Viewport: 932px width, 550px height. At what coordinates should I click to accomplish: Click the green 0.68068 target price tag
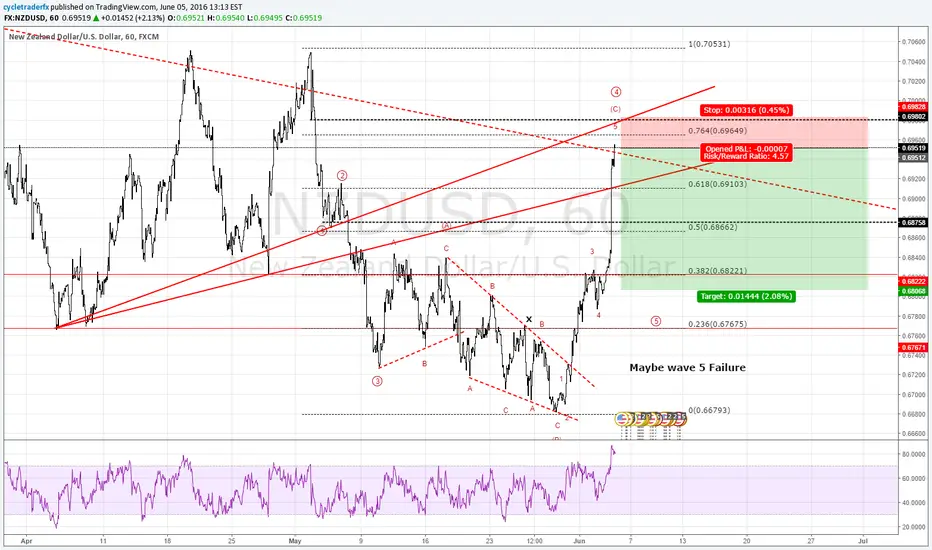click(x=914, y=291)
